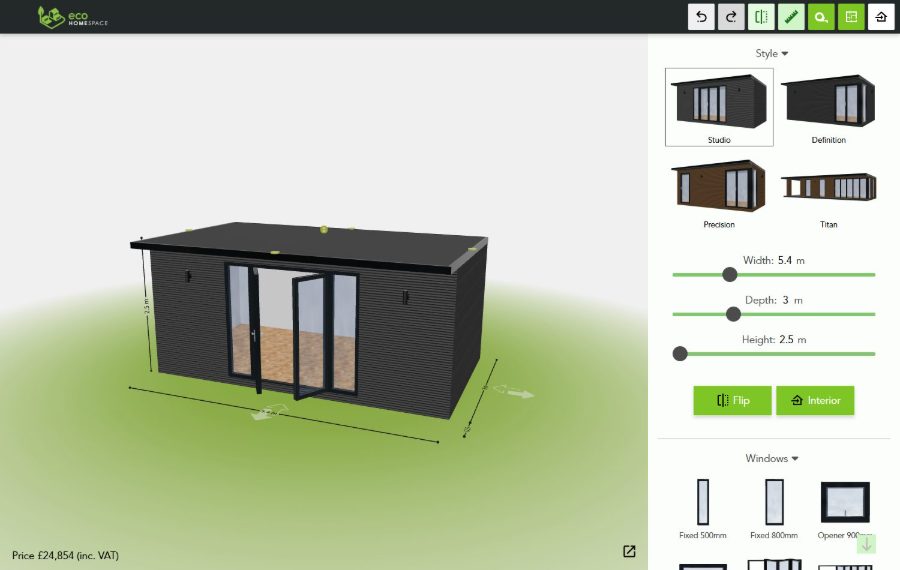
Task: Toggle the ruler dimensions tool
Action: (791, 17)
